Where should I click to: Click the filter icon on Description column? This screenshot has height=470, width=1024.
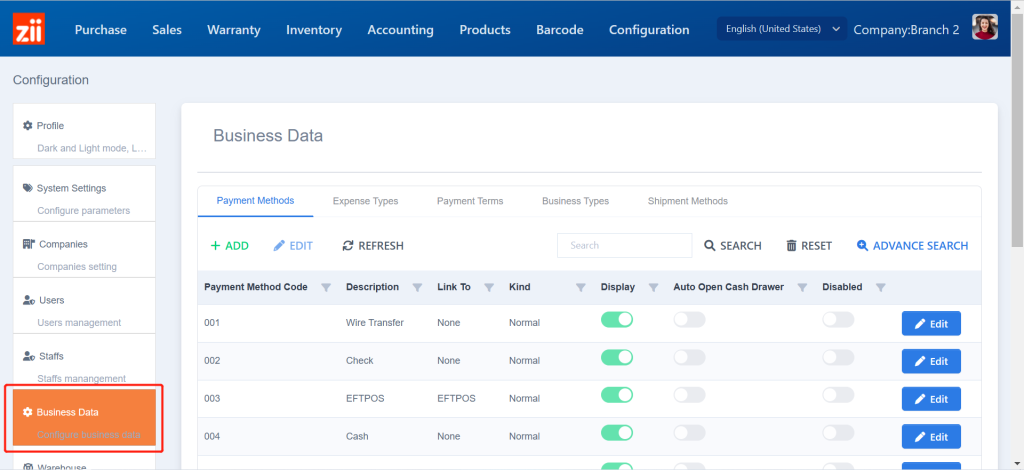coord(418,288)
